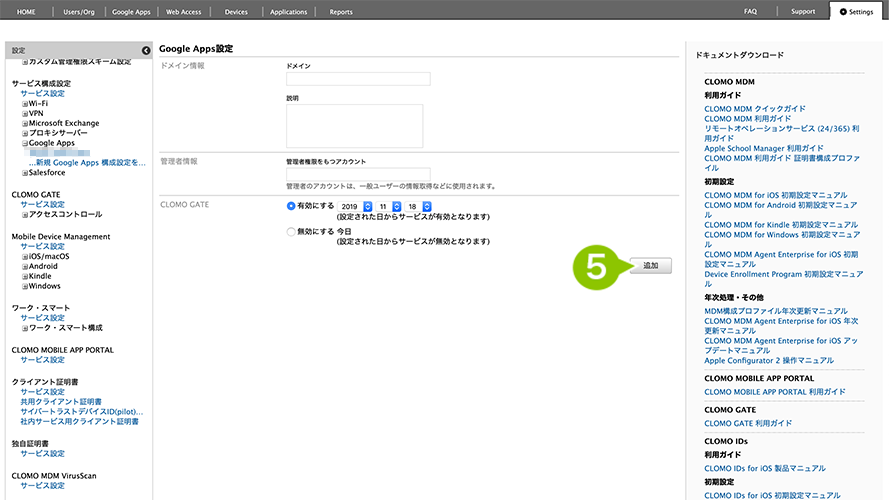This screenshot has height=500, width=889.
Task: Download CLOMO MDM for Android 初期設定マニュアル
Action: click(781, 210)
